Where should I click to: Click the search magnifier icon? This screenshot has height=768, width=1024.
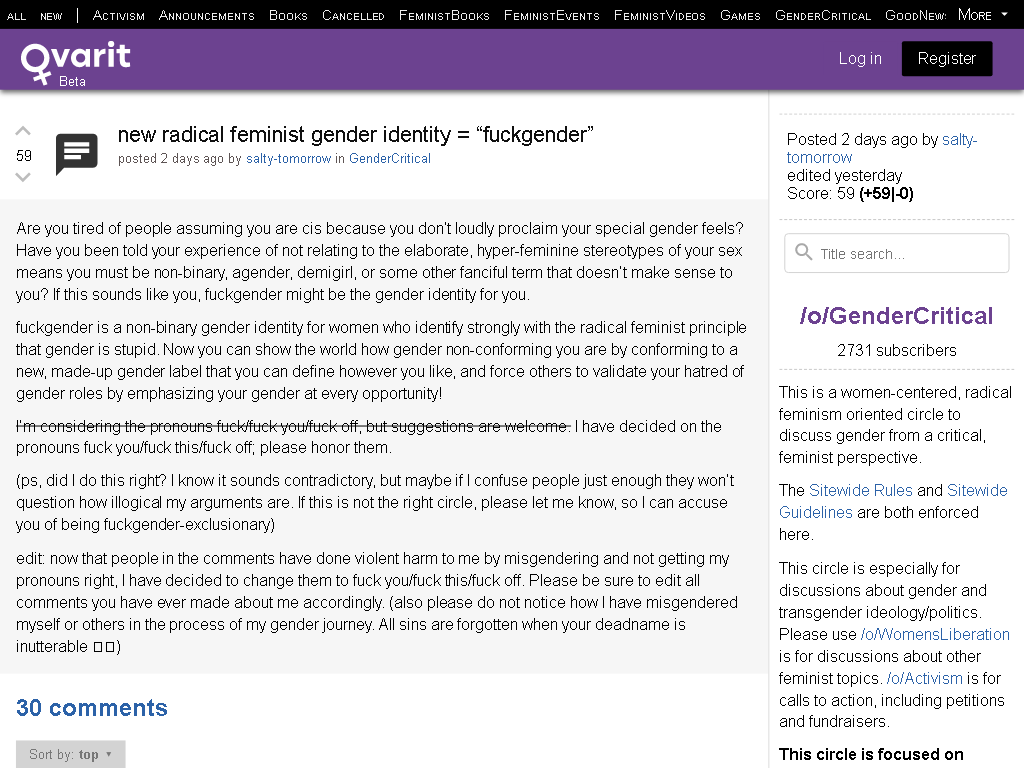pos(803,253)
